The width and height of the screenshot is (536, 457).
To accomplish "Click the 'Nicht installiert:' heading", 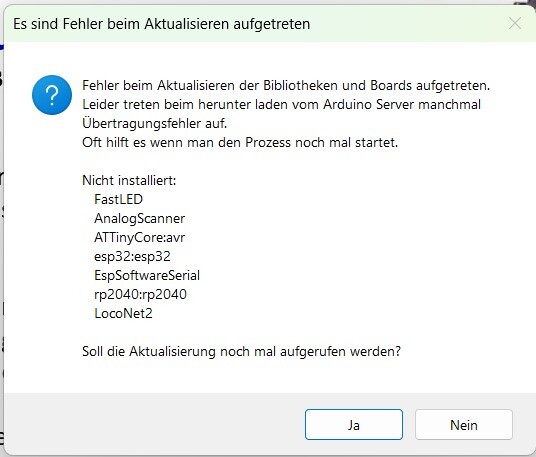I will (x=129, y=180).
